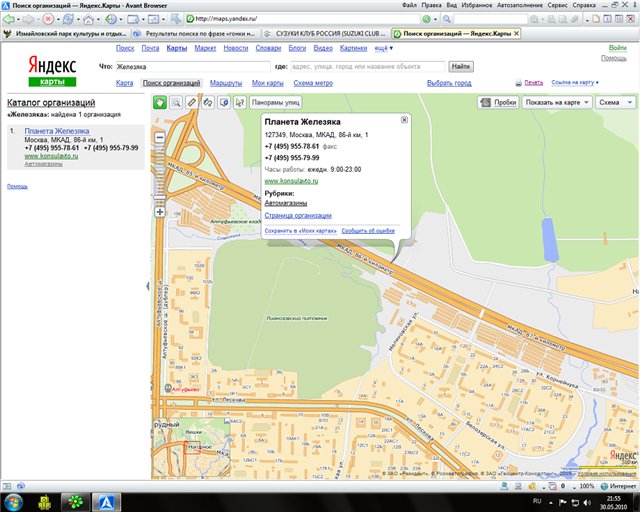The height and width of the screenshot is (512, 640).
Task: Open Страница организации link
Action: pyautogui.click(x=298, y=215)
